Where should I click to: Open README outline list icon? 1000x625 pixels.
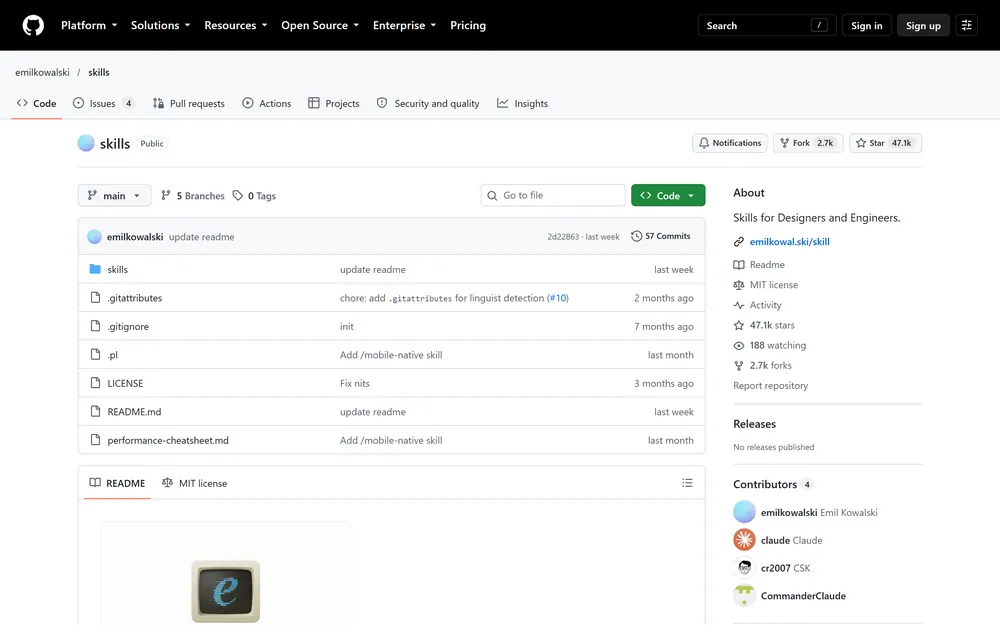687,483
